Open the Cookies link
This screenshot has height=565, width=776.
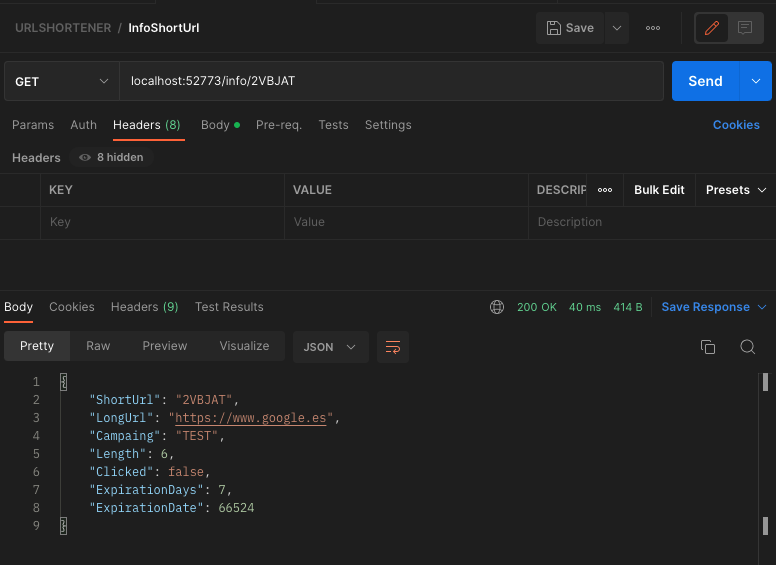point(736,125)
